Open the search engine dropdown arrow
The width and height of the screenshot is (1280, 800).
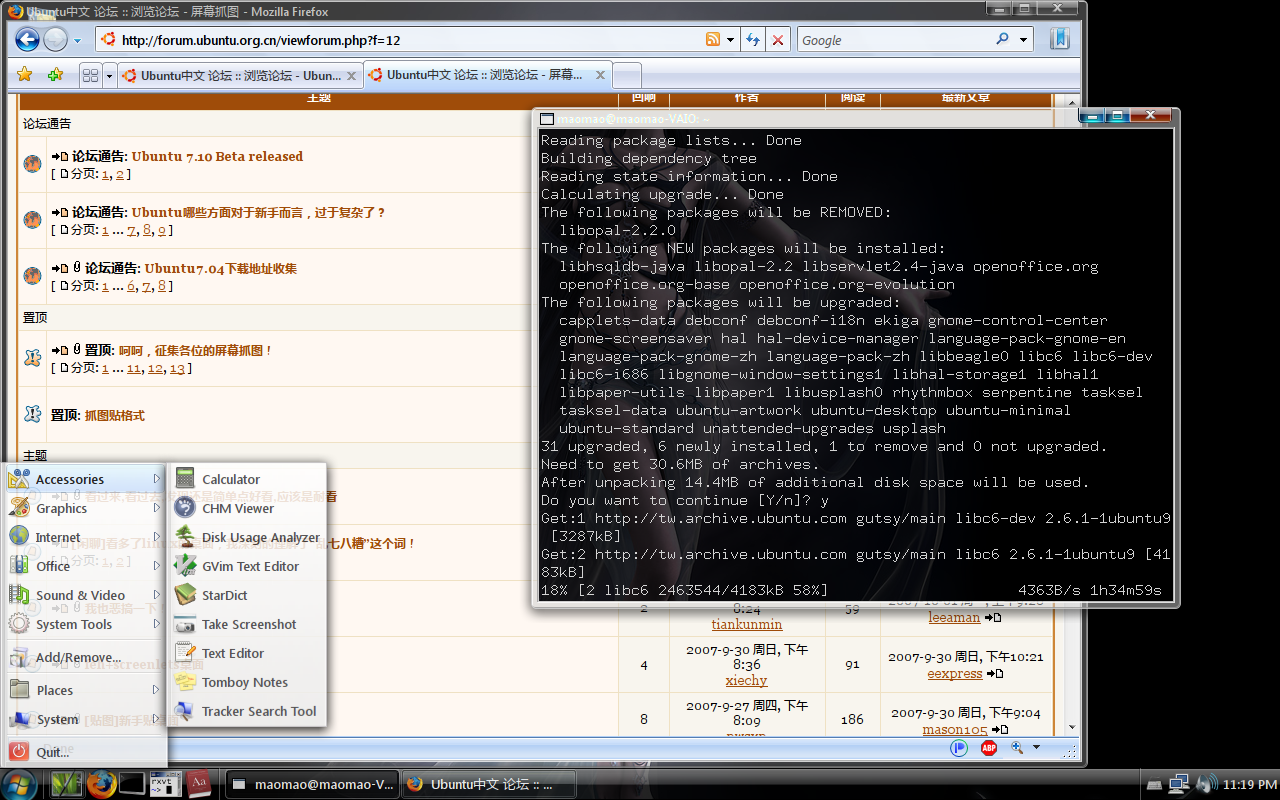[1023, 40]
